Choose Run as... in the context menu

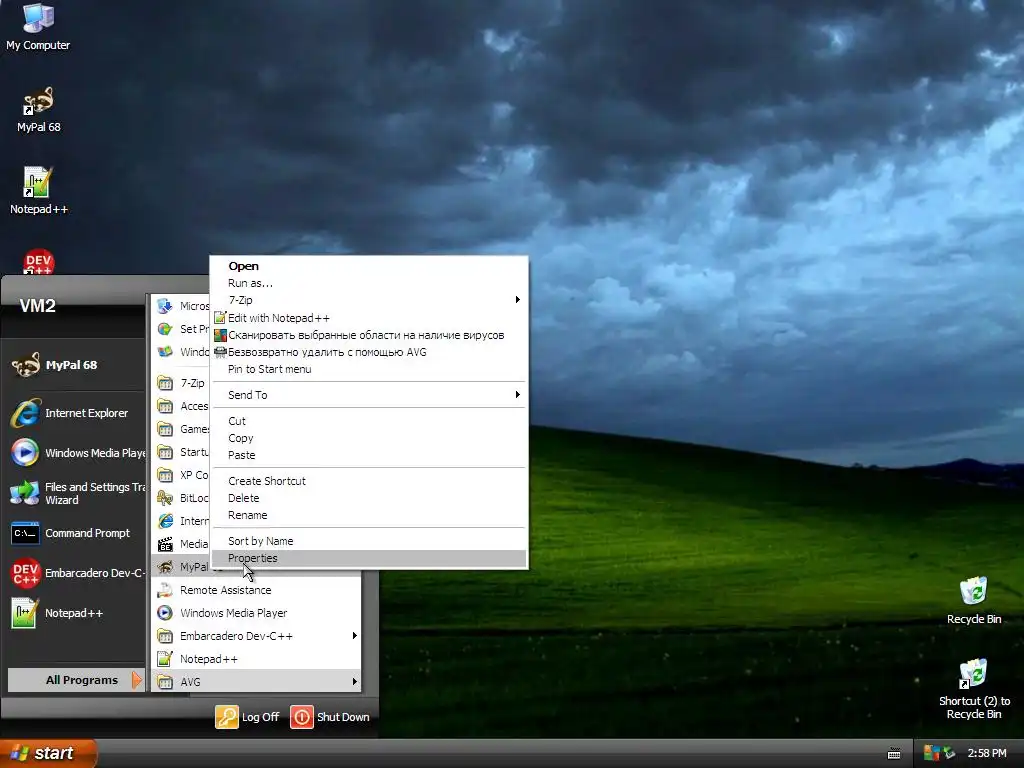click(369, 283)
